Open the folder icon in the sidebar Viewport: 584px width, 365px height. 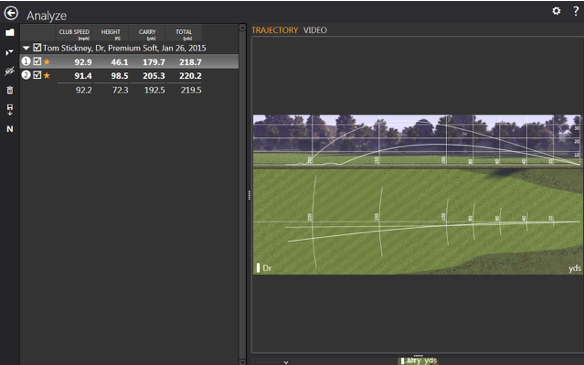10,32
